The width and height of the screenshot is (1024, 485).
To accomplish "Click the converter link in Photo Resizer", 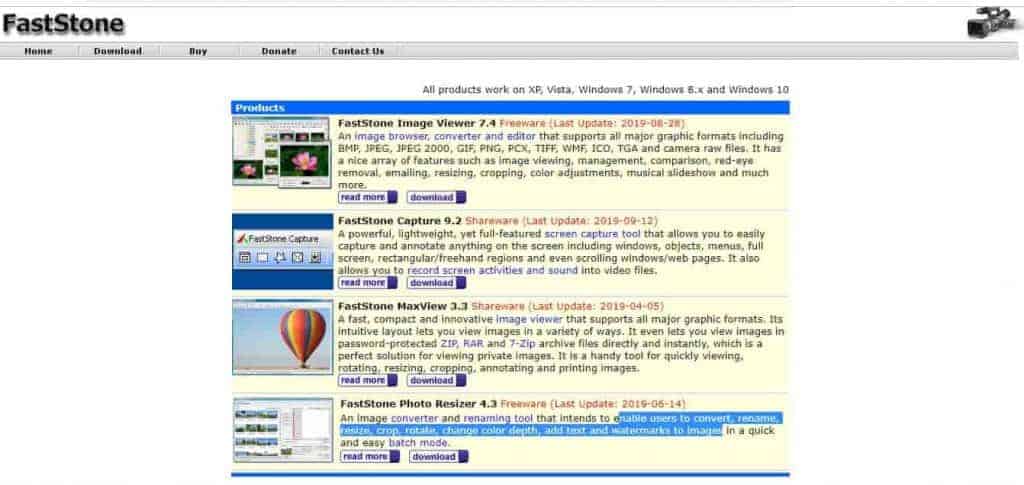I will (x=415, y=418).
